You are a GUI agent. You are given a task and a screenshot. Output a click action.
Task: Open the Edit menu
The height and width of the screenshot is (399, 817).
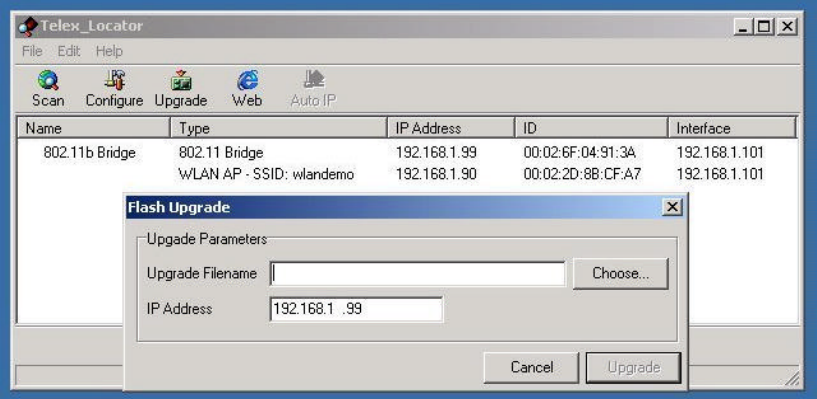(69, 51)
